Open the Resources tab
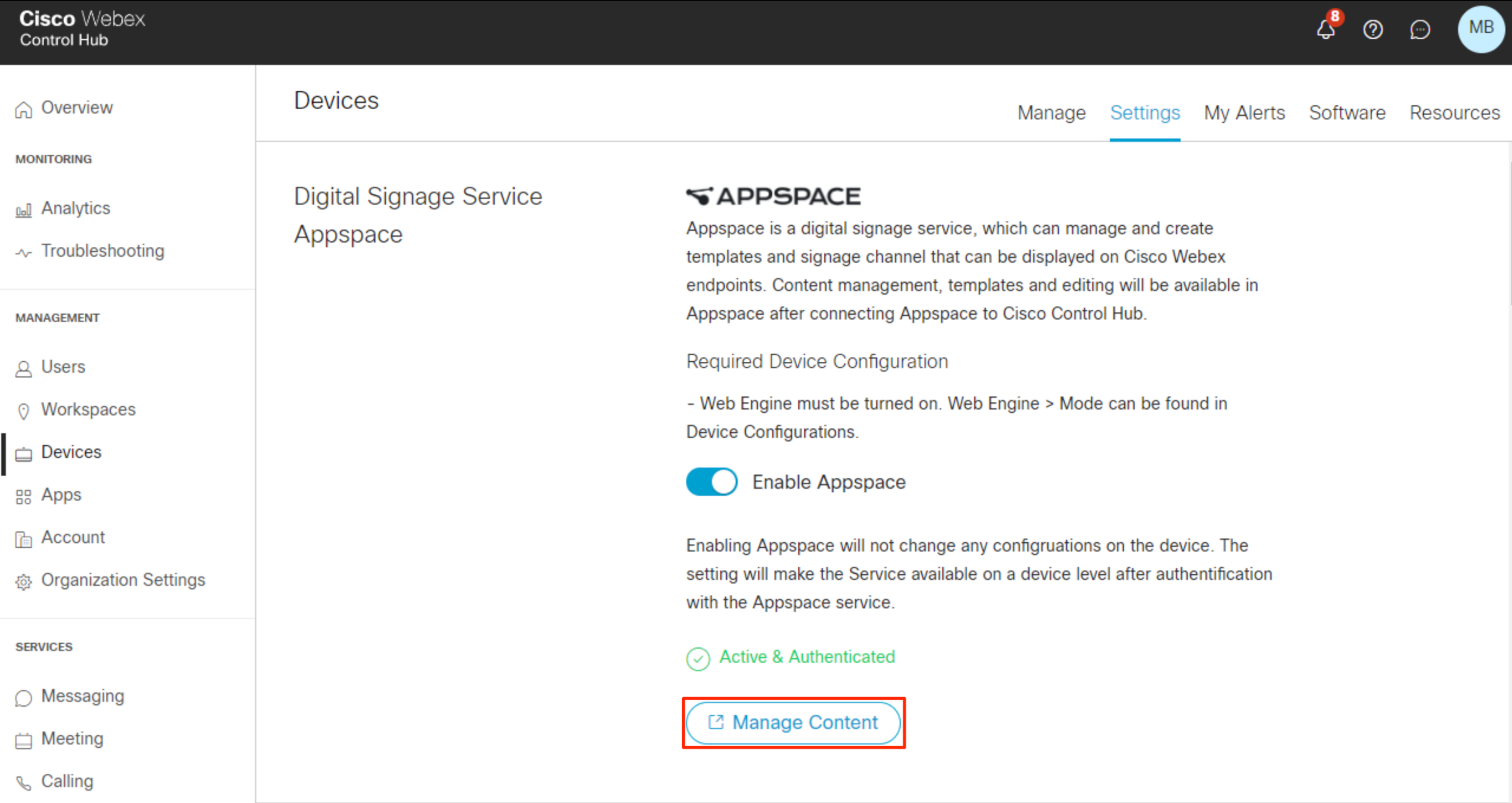The image size is (1512, 803). [x=1455, y=113]
